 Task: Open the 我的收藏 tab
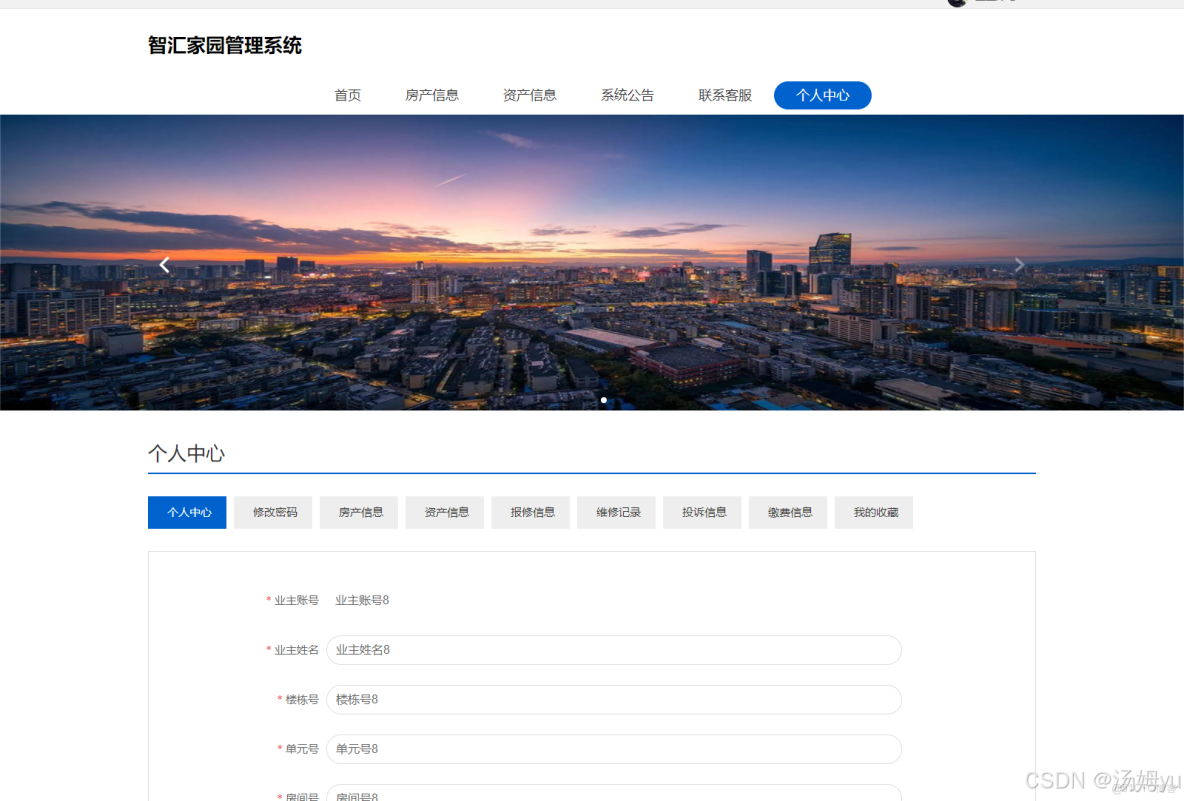[873, 512]
